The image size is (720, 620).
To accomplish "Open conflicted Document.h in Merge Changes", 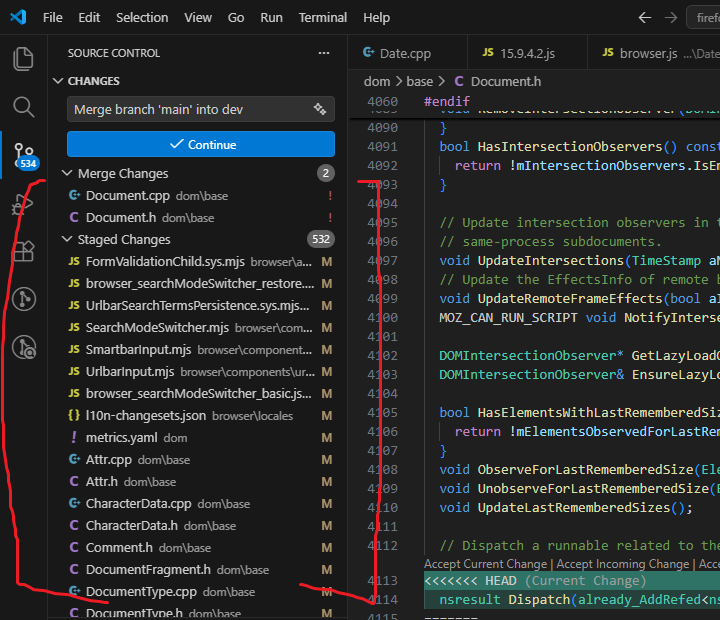I will (200, 218).
